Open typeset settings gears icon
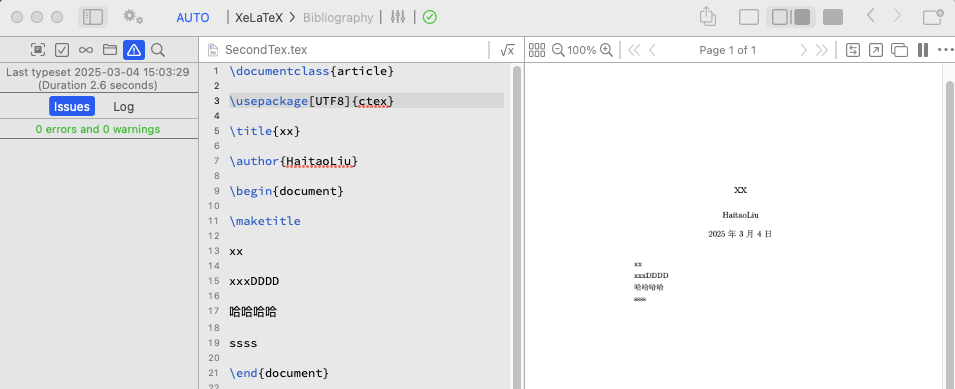The image size is (955, 389). [x=133, y=17]
